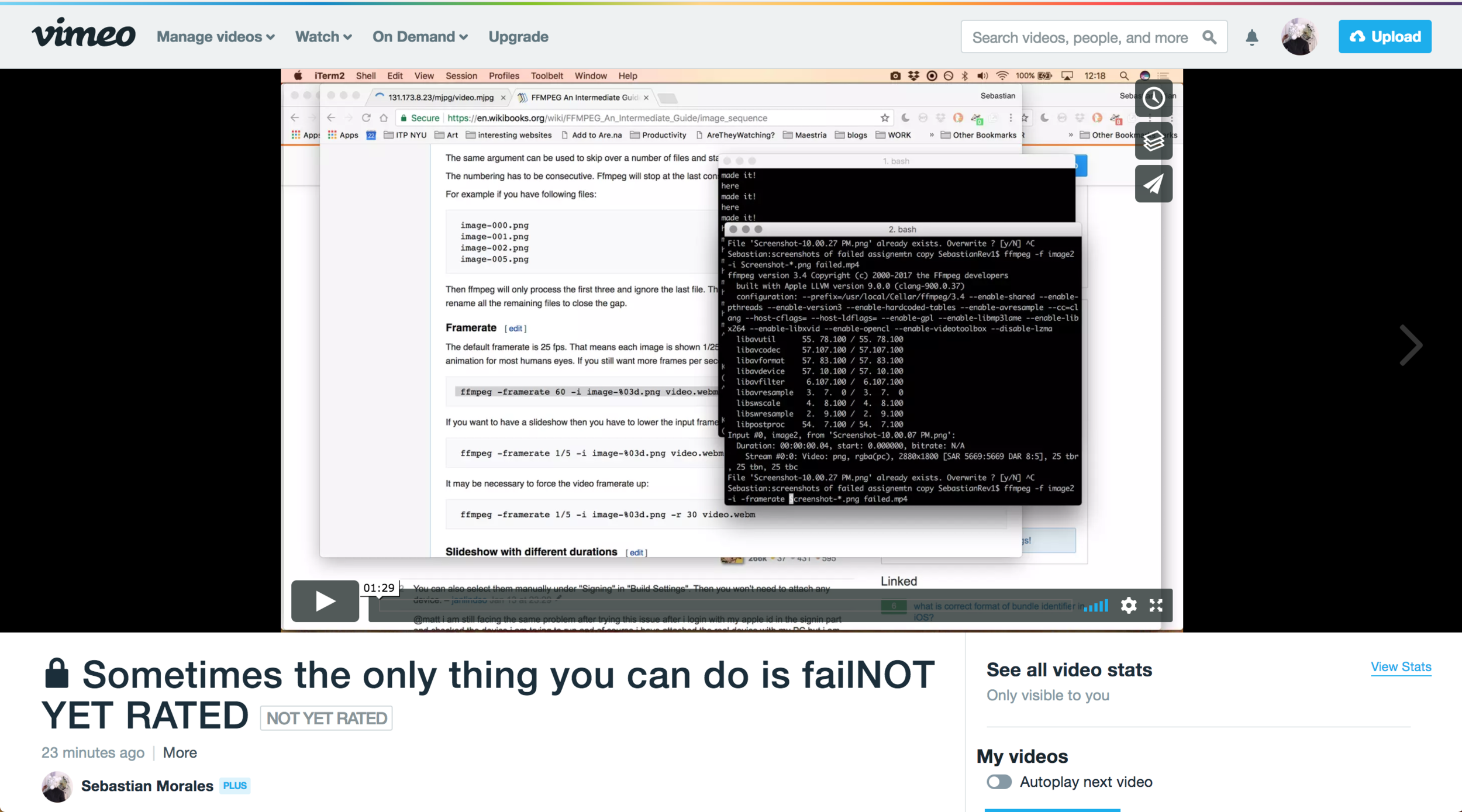The height and width of the screenshot is (812, 1462).
Task: Open the On Demand dropdown
Action: 420,37
